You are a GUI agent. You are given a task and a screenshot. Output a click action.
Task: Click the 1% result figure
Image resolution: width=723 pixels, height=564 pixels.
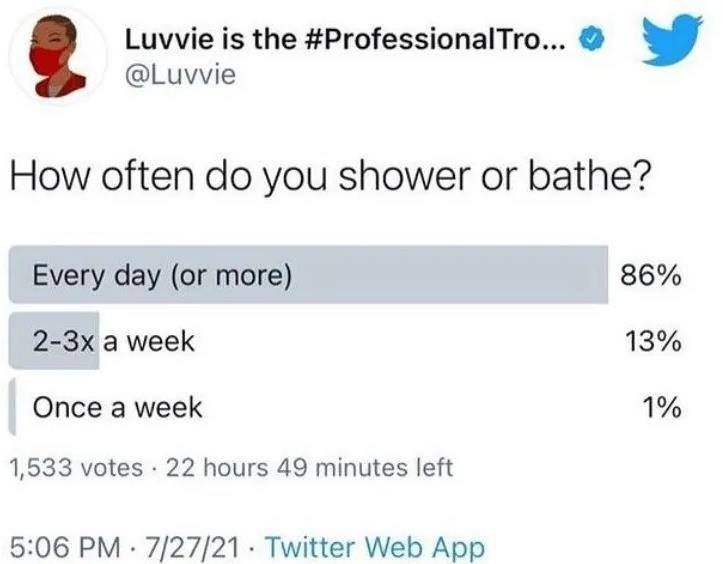coord(662,408)
